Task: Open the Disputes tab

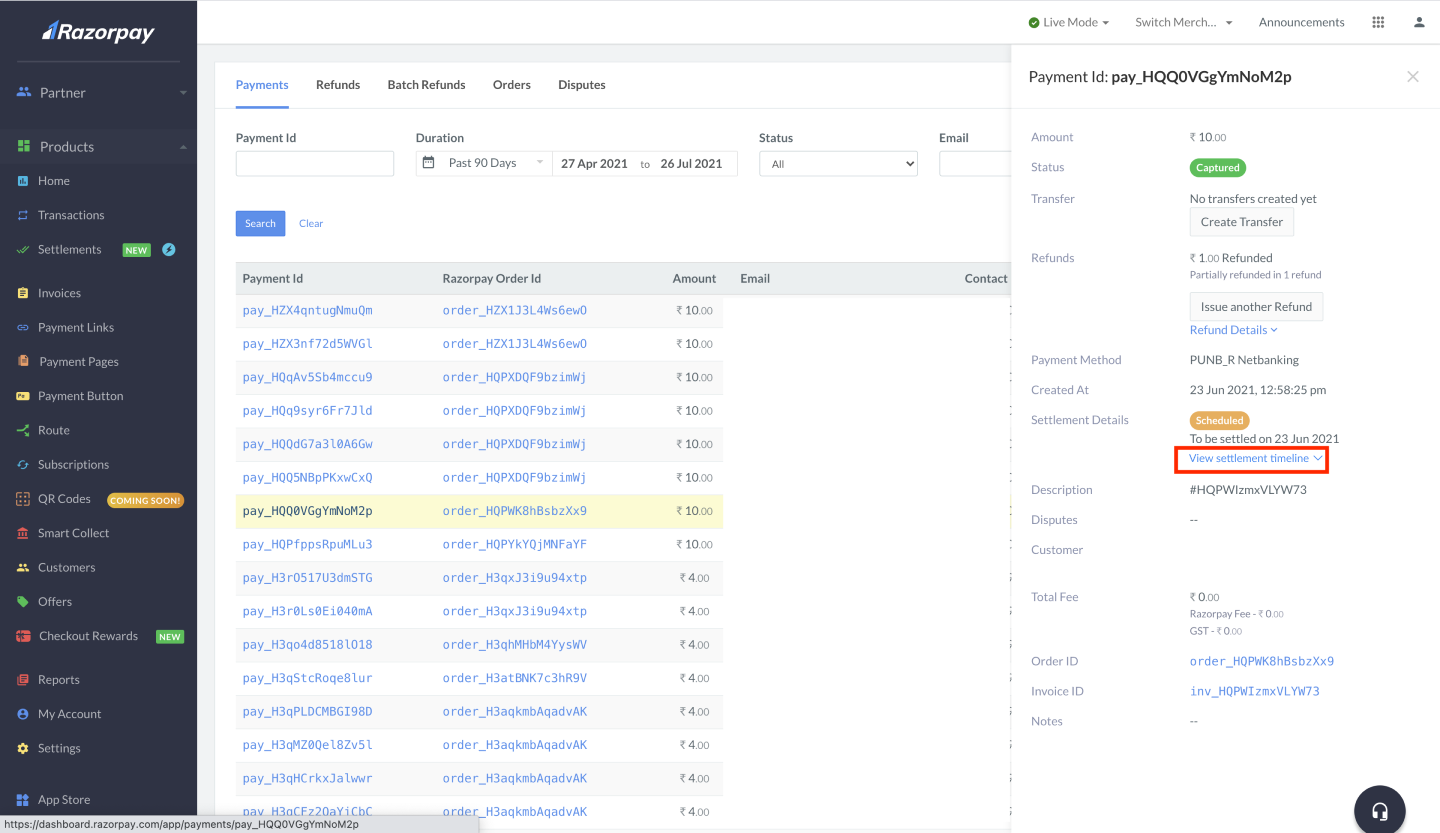Action: pos(581,85)
